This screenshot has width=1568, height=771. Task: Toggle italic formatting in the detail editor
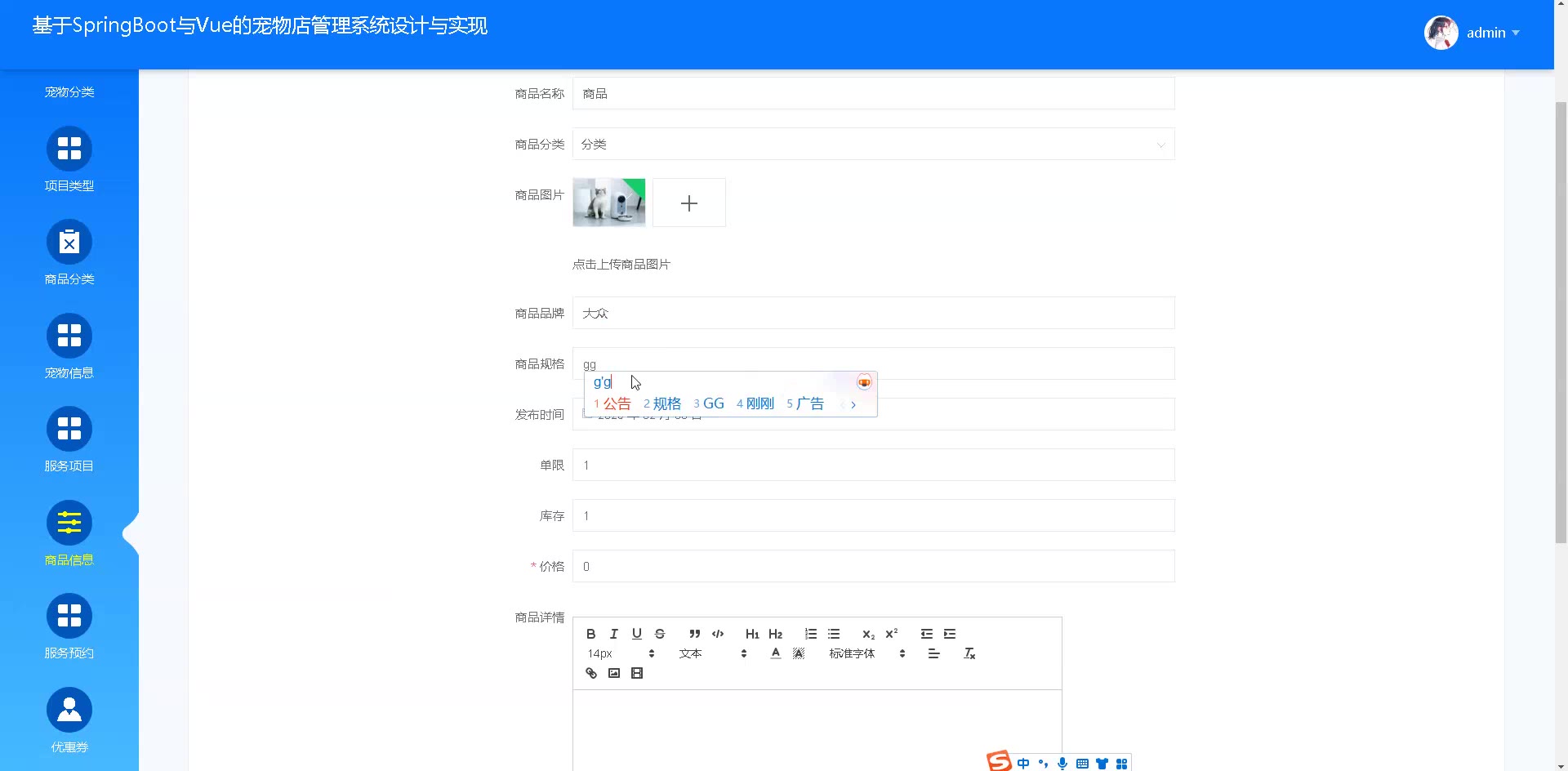(614, 634)
